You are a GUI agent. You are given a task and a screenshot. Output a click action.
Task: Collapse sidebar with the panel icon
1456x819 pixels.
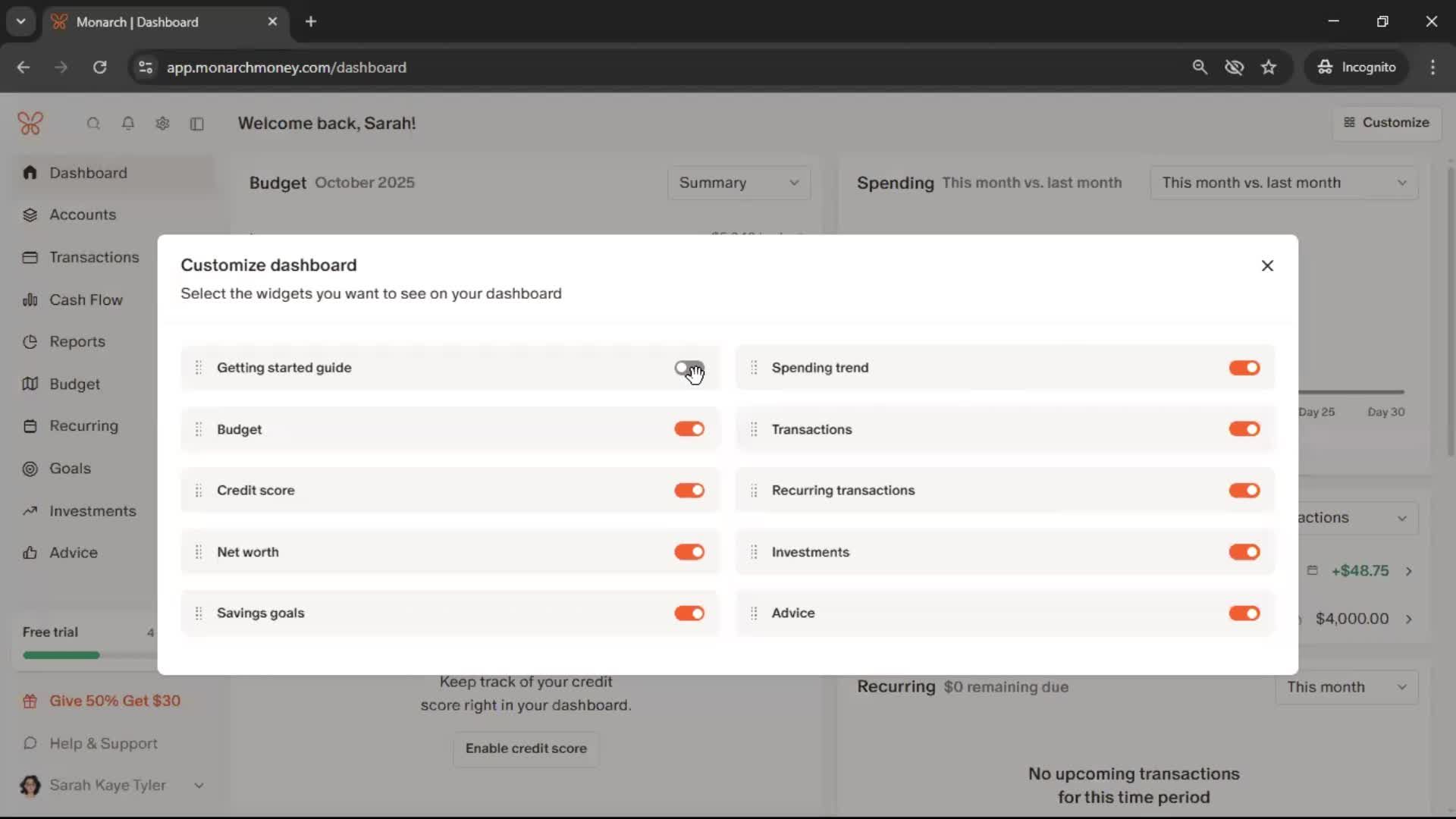[x=197, y=124]
